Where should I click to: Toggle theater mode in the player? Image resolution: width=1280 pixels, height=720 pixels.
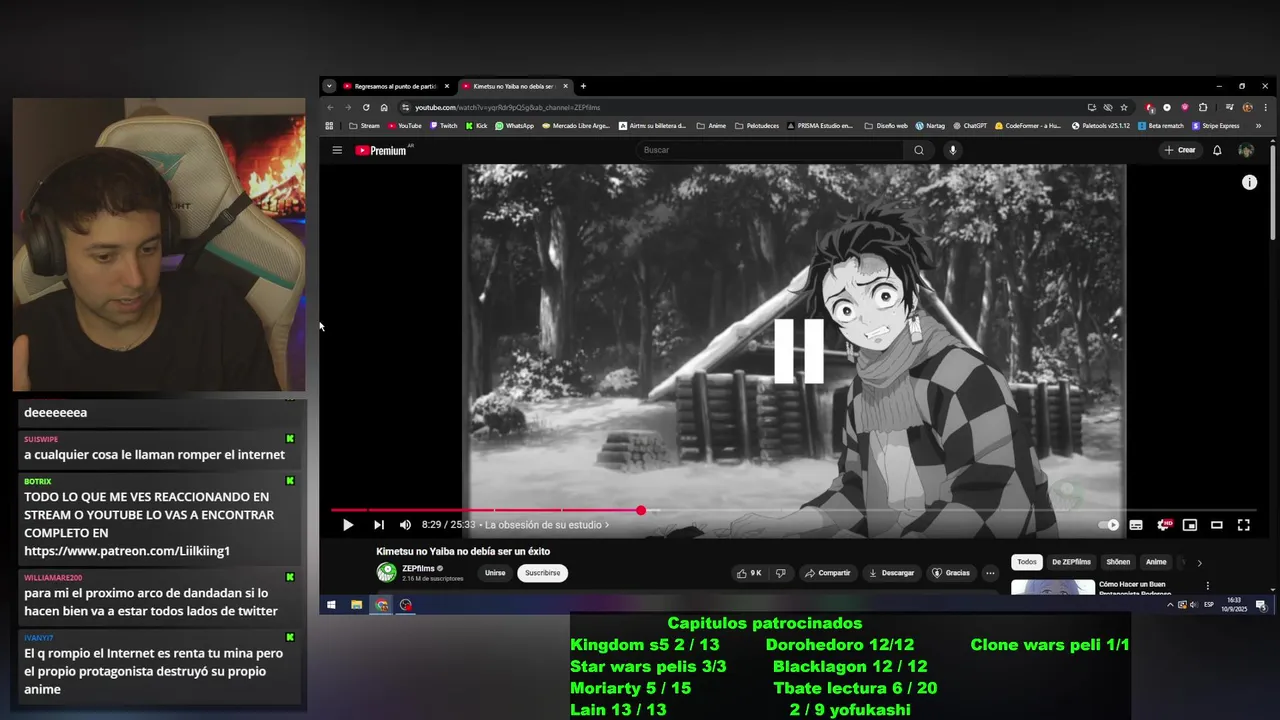(1217, 525)
